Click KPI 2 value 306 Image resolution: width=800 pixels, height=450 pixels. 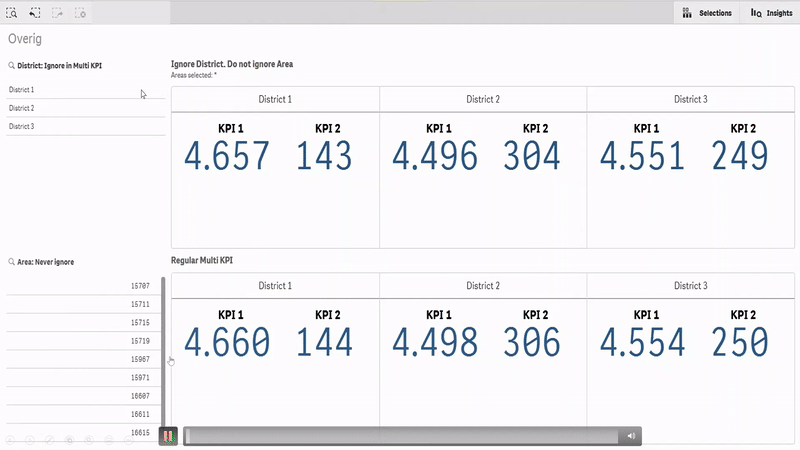pos(532,342)
